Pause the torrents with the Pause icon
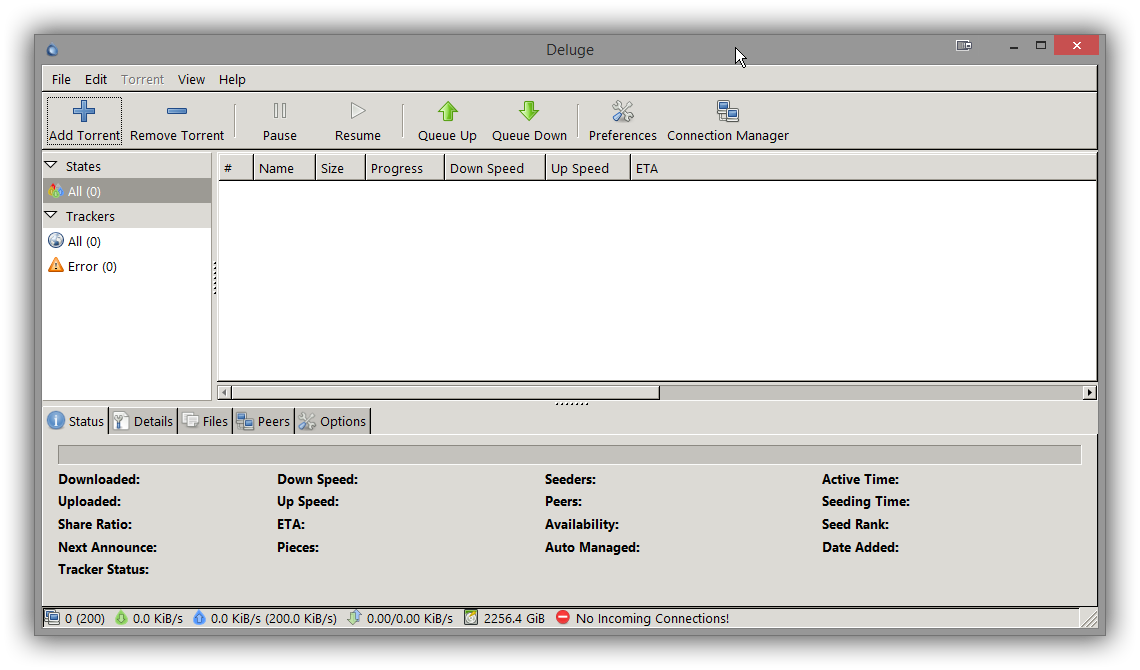Viewport: 1140px width, 670px height. (280, 111)
